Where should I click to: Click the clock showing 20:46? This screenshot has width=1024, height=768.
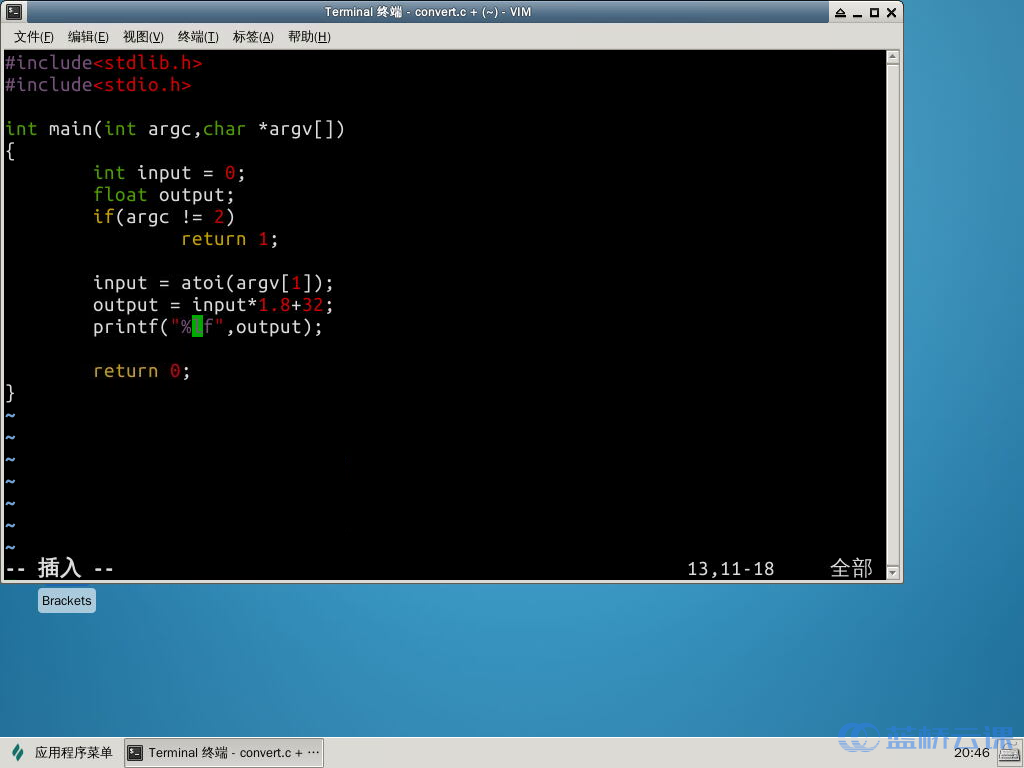point(972,753)
